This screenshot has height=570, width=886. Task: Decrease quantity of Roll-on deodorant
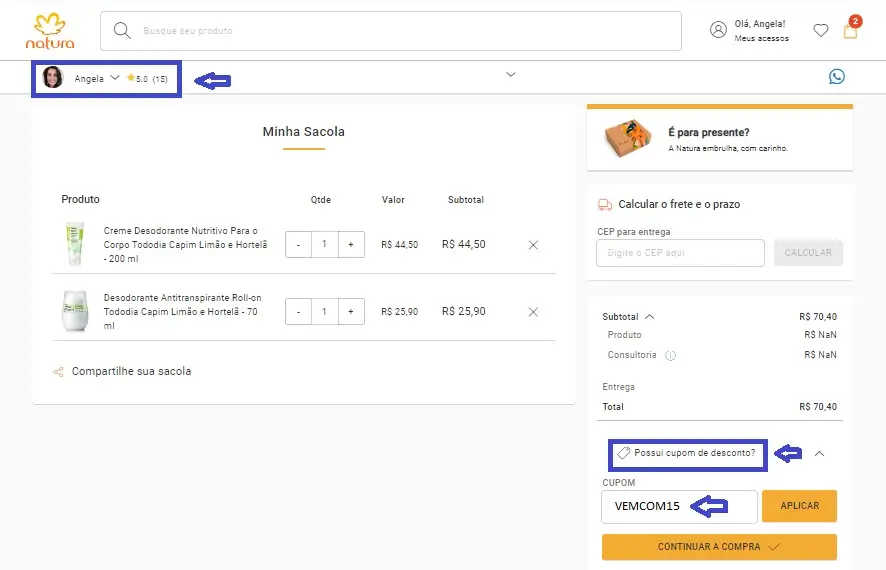(298, 312)
